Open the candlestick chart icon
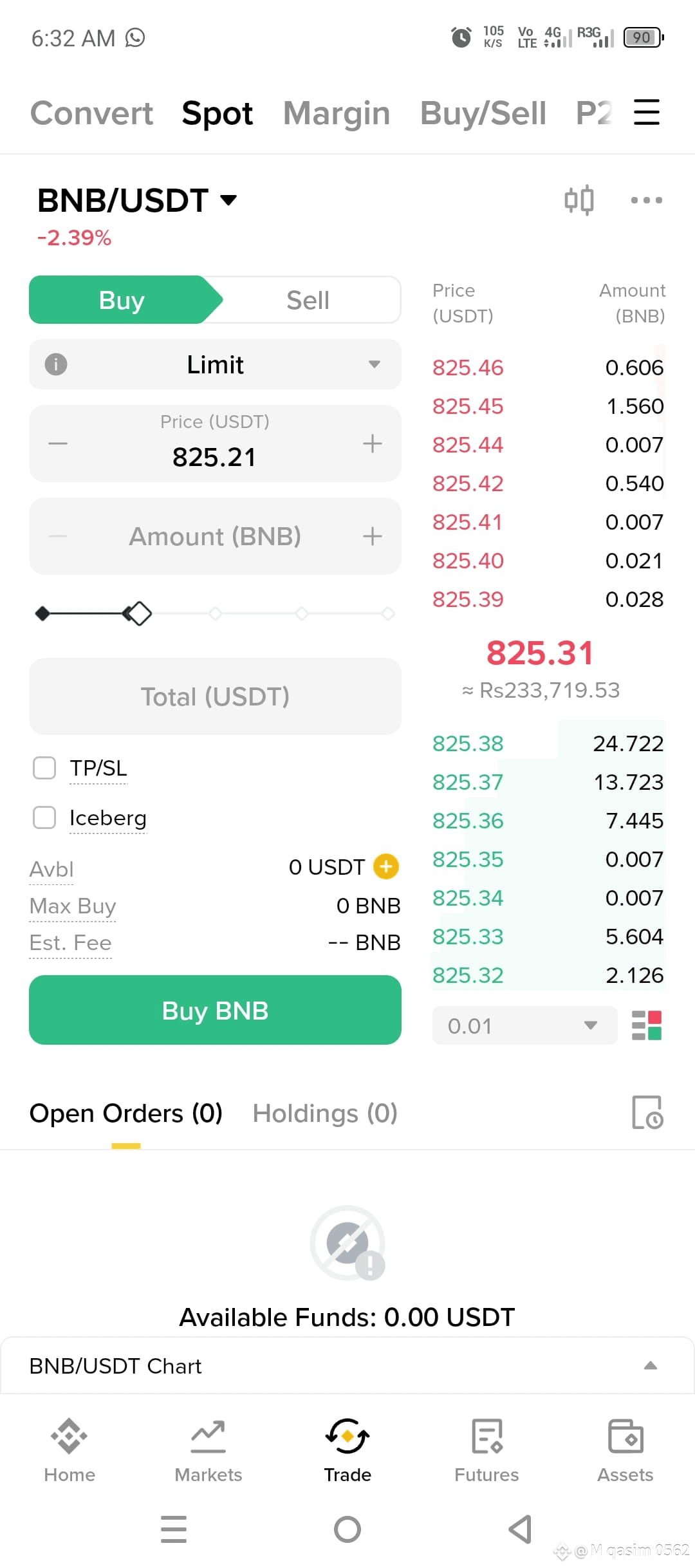The width and height of the screenshot is (695, 1568). click(x=579, y=200)
